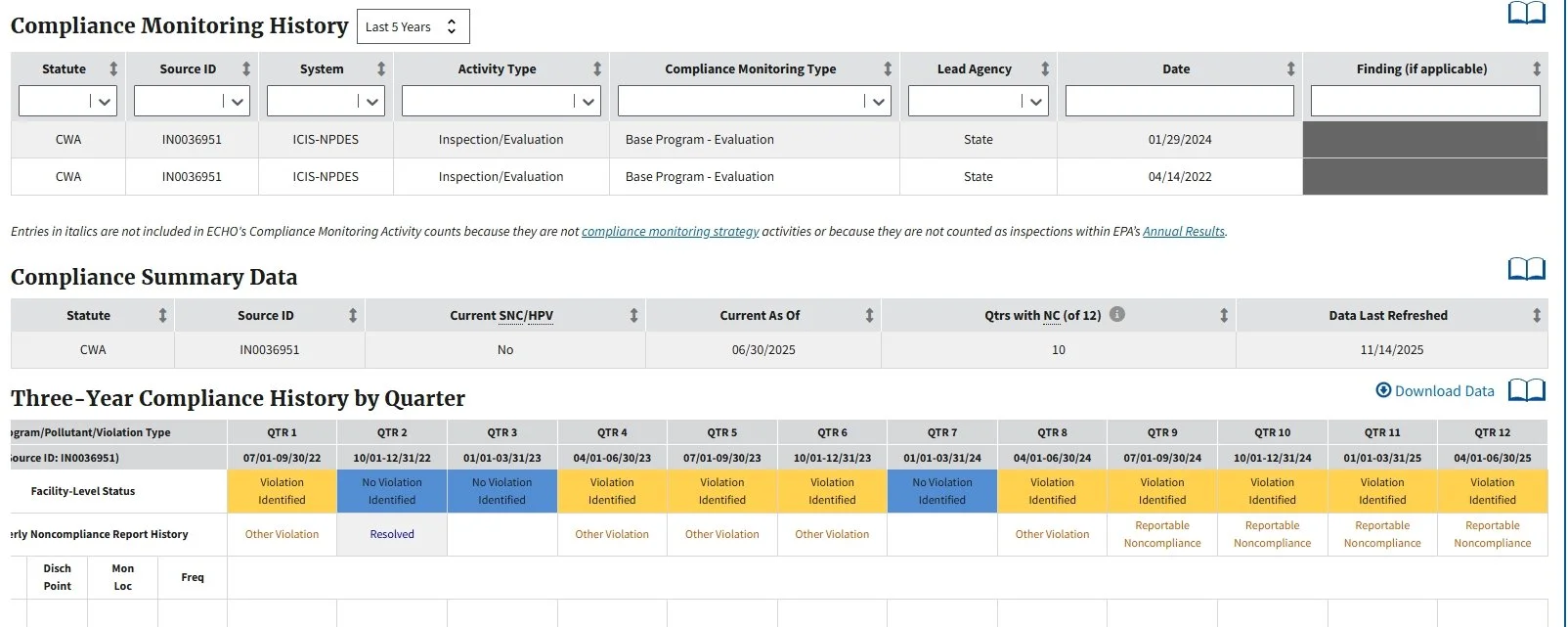
Task: Sort by Finding (if applicable) column
Action: pyautogui.click(x=1537, y=68)
